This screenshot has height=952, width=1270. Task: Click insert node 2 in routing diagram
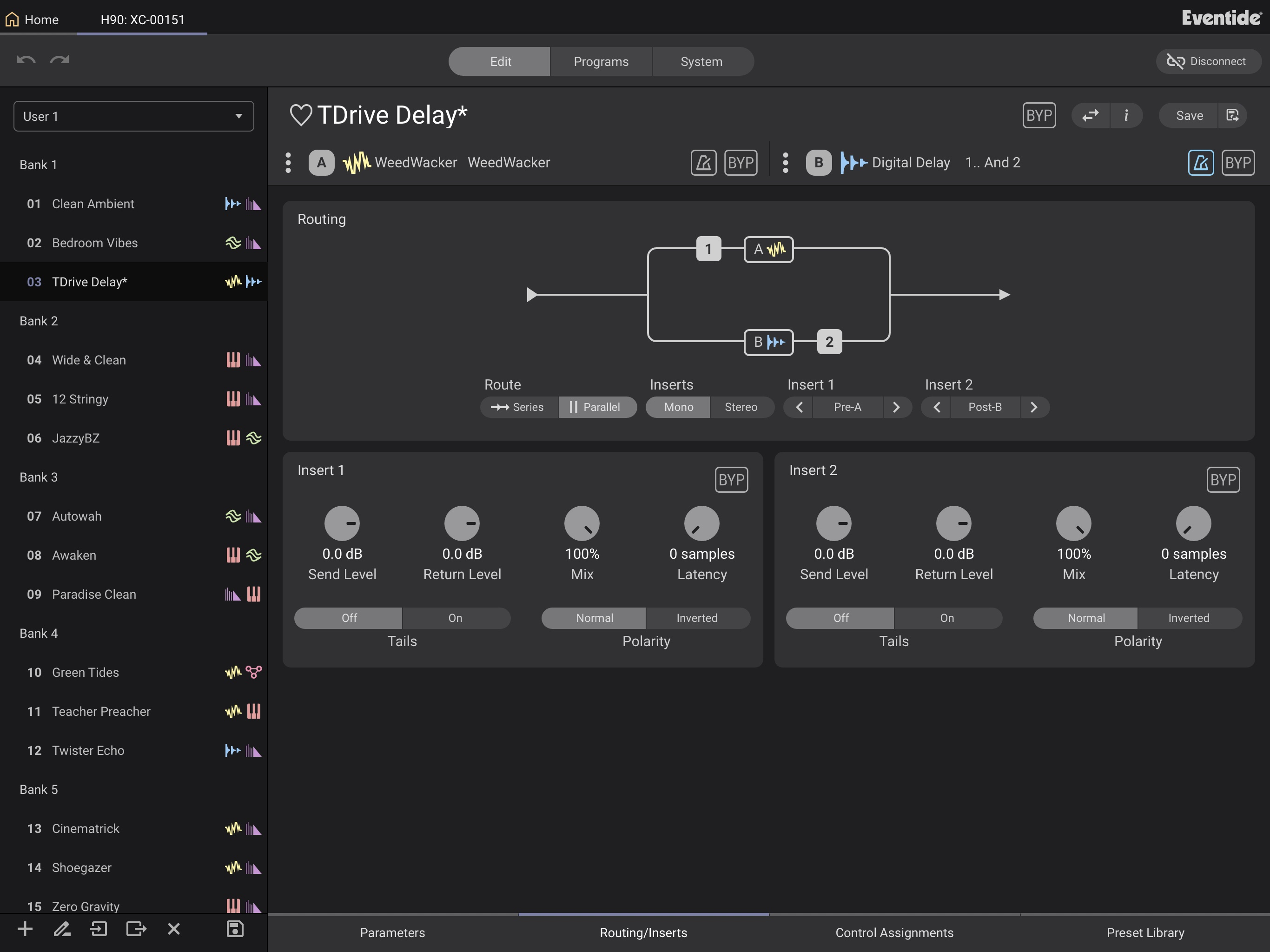(829, 342)
